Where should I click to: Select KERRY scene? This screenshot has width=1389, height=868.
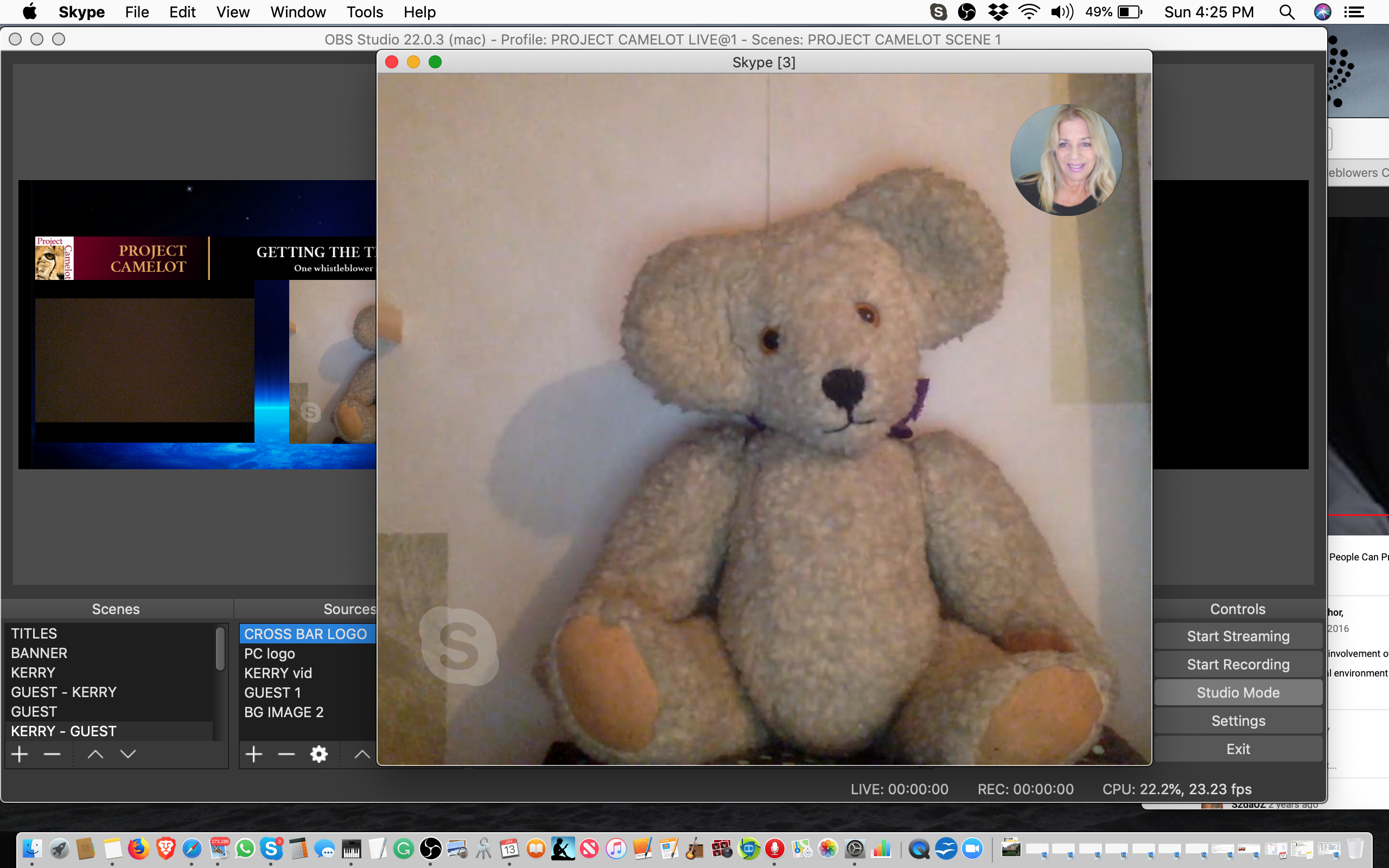(109, 672)
